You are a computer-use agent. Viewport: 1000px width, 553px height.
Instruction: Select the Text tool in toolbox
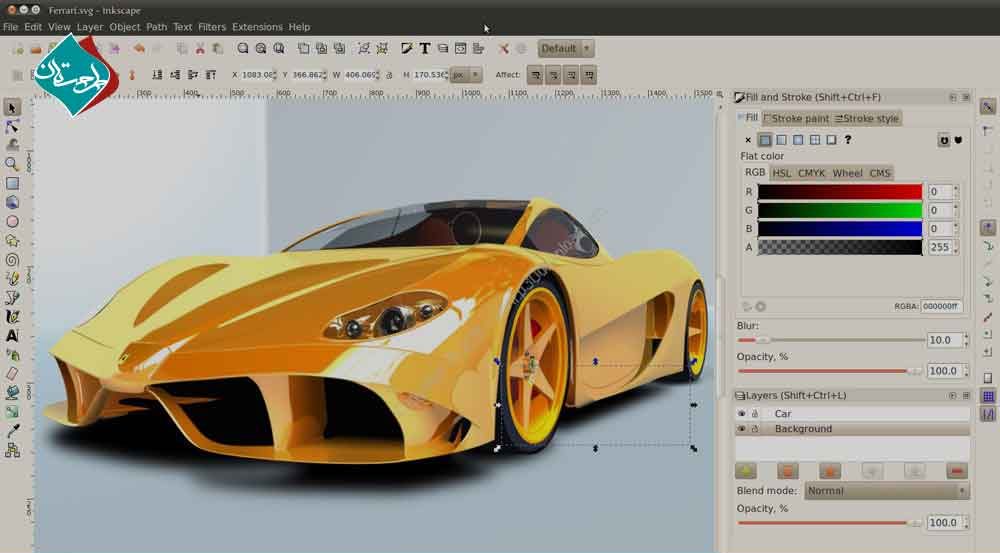(x=12, y=335)
